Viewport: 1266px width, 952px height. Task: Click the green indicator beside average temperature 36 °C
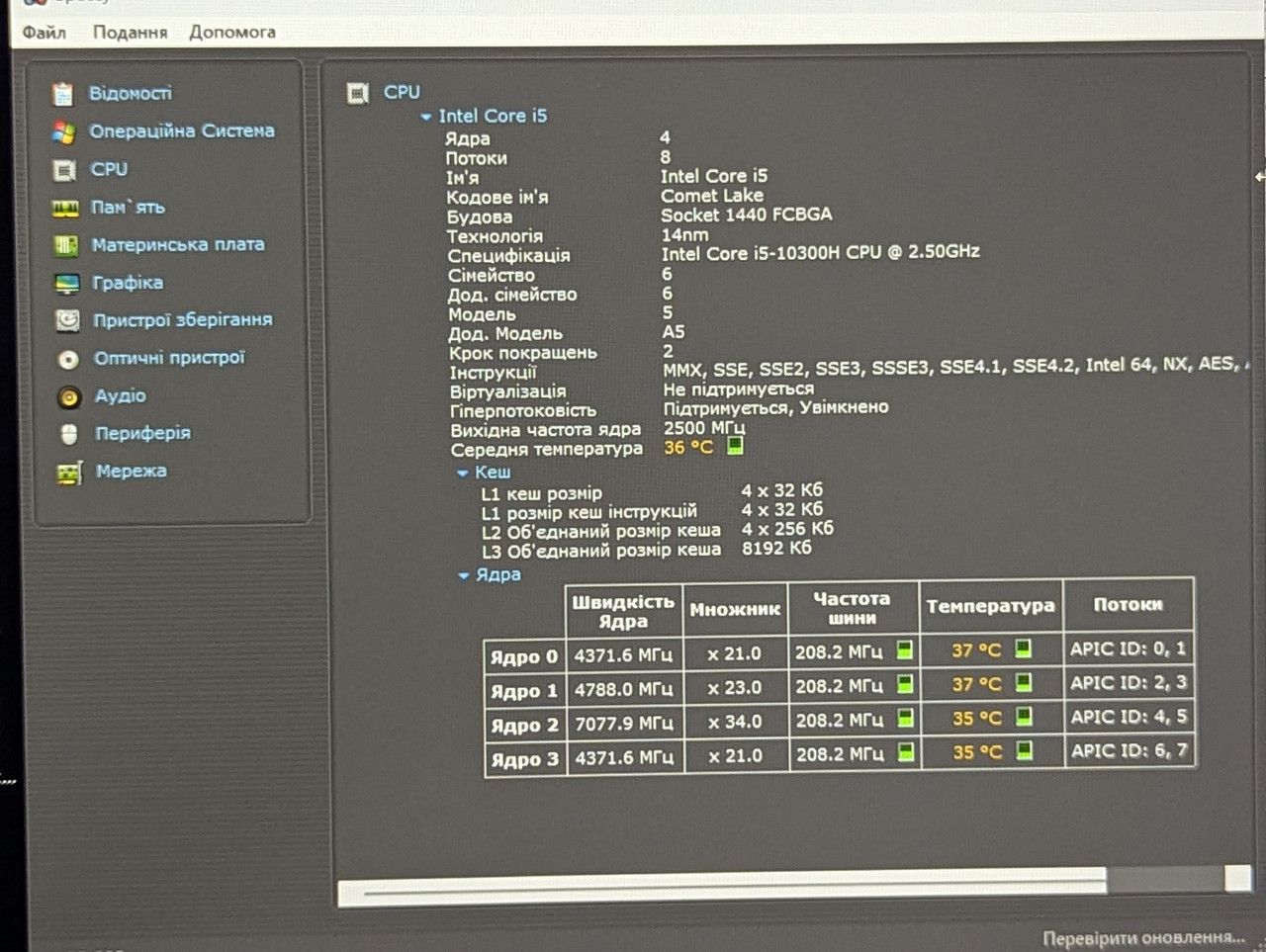(x=735, y=446)
